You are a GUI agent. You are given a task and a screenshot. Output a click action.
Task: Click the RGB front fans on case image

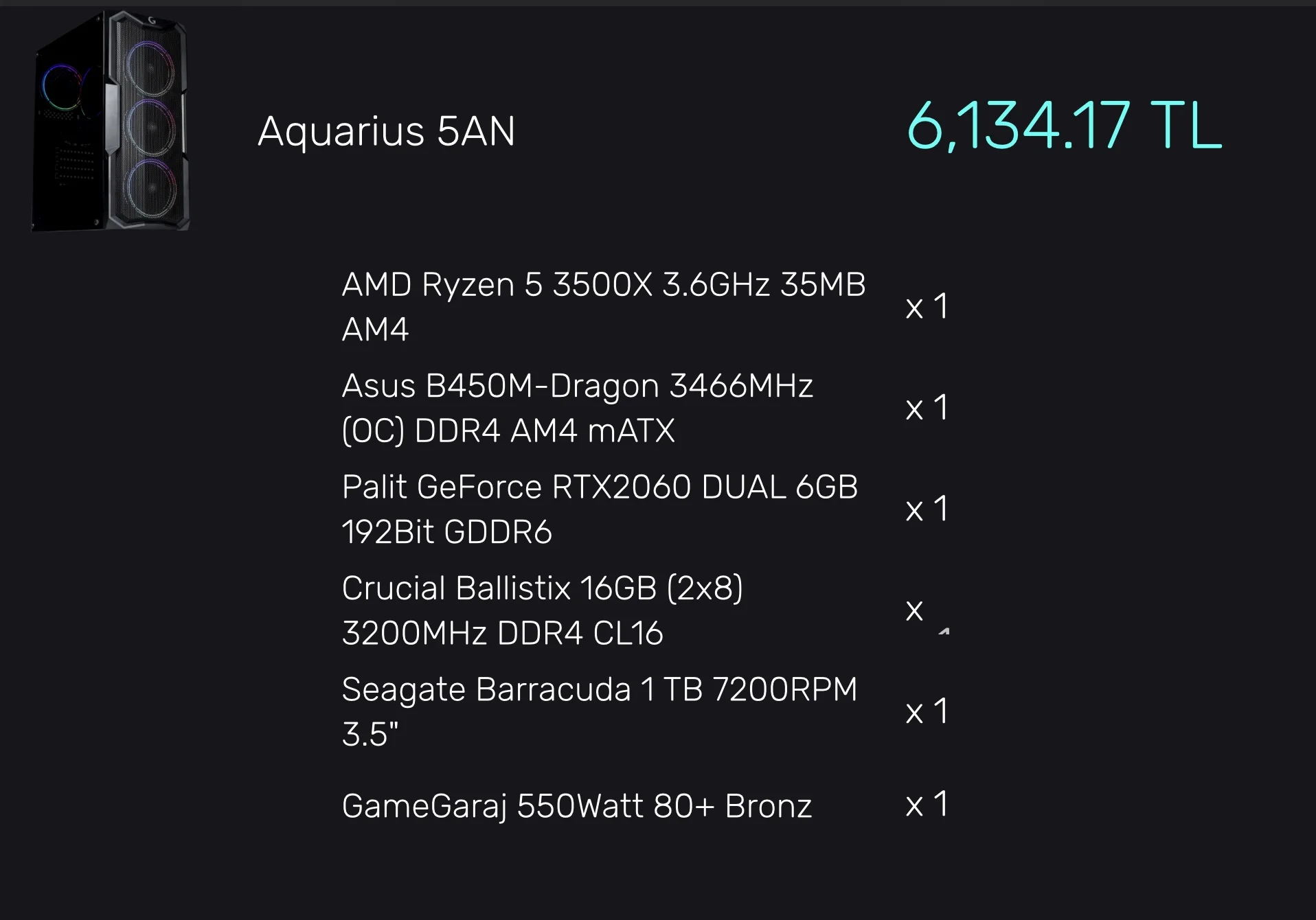coord(150,127)
